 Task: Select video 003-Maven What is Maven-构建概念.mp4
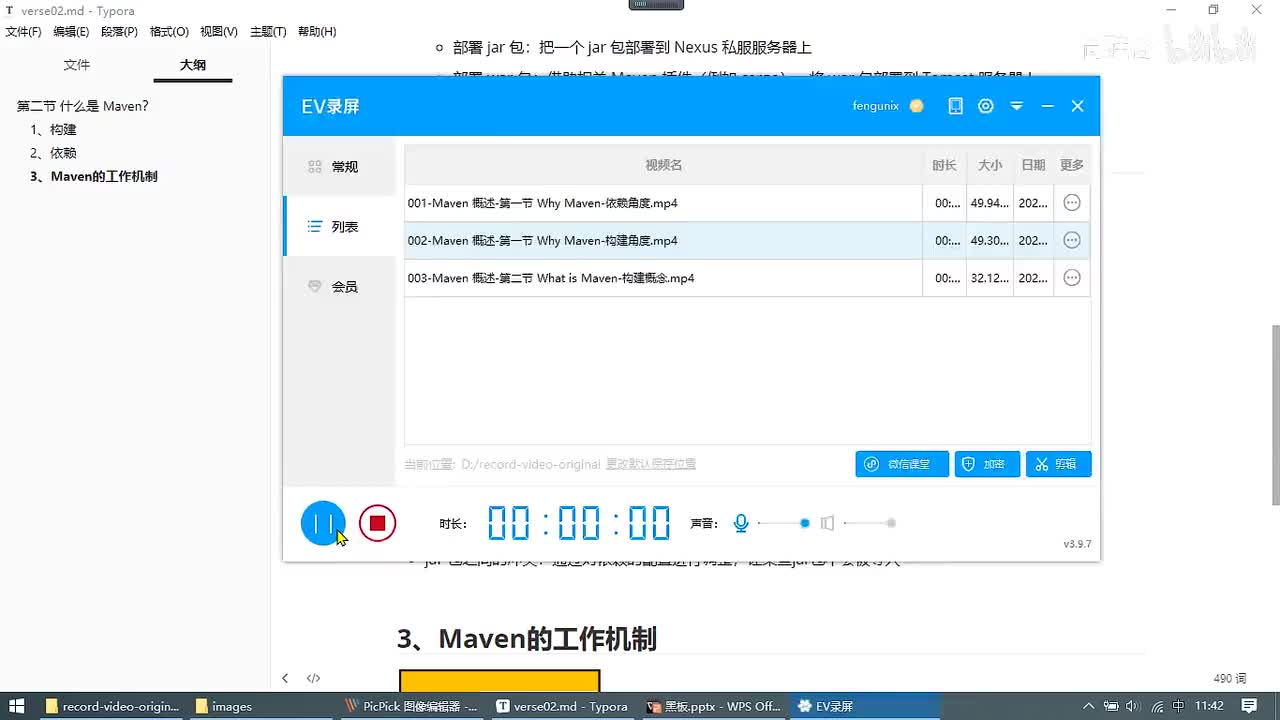click(663, 278)
